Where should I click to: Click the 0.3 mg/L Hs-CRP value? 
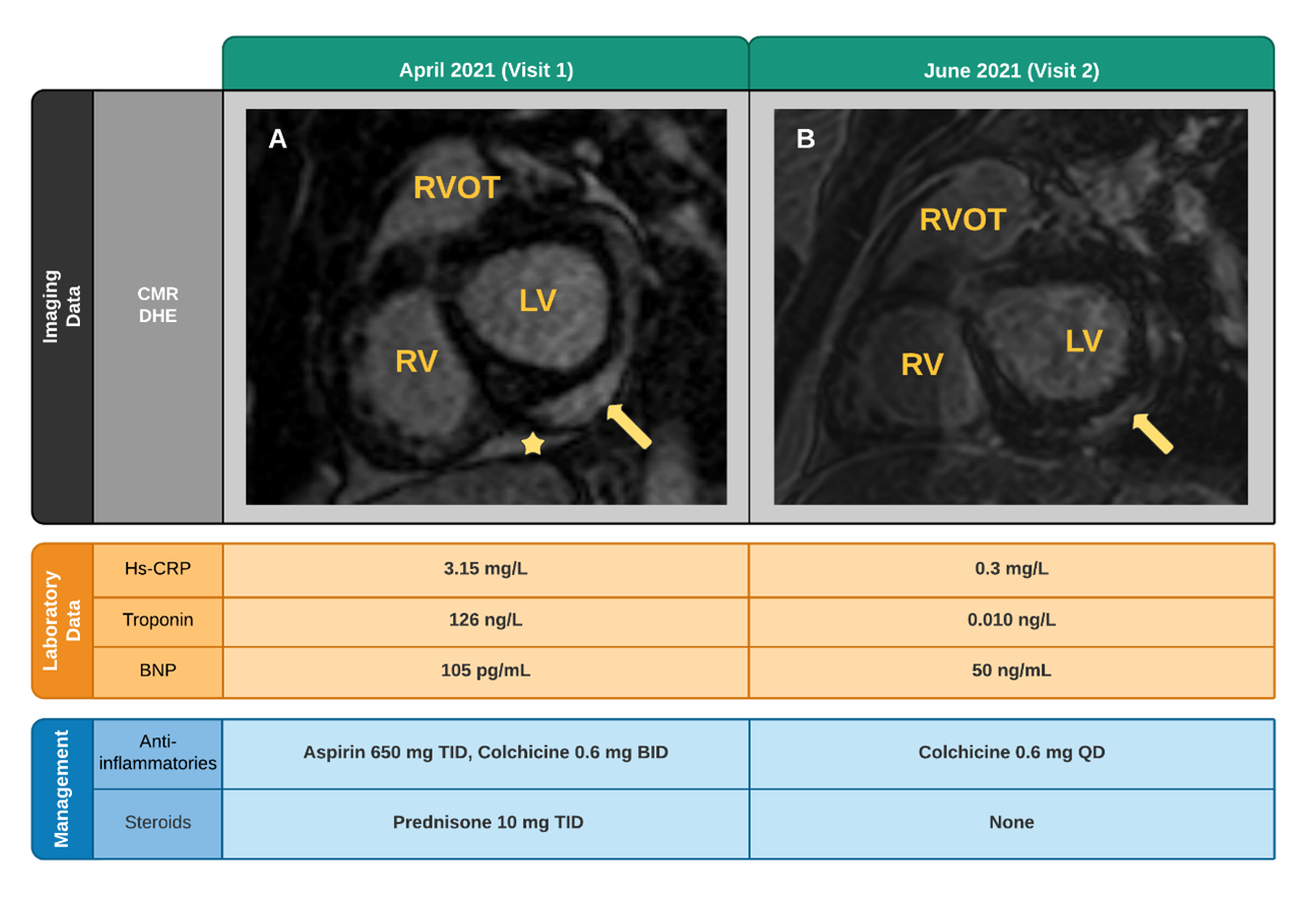tap(1011, 569)
